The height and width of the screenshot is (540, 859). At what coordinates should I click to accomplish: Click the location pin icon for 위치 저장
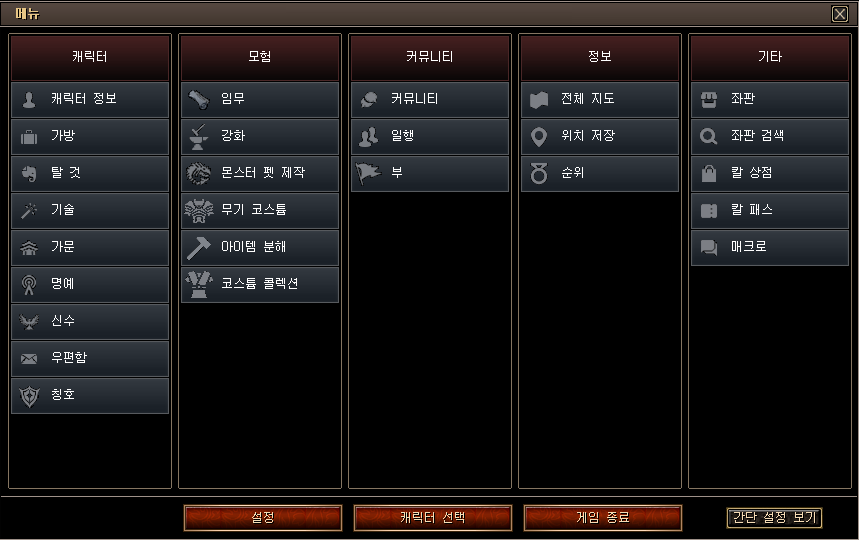(x=539, y=137)
